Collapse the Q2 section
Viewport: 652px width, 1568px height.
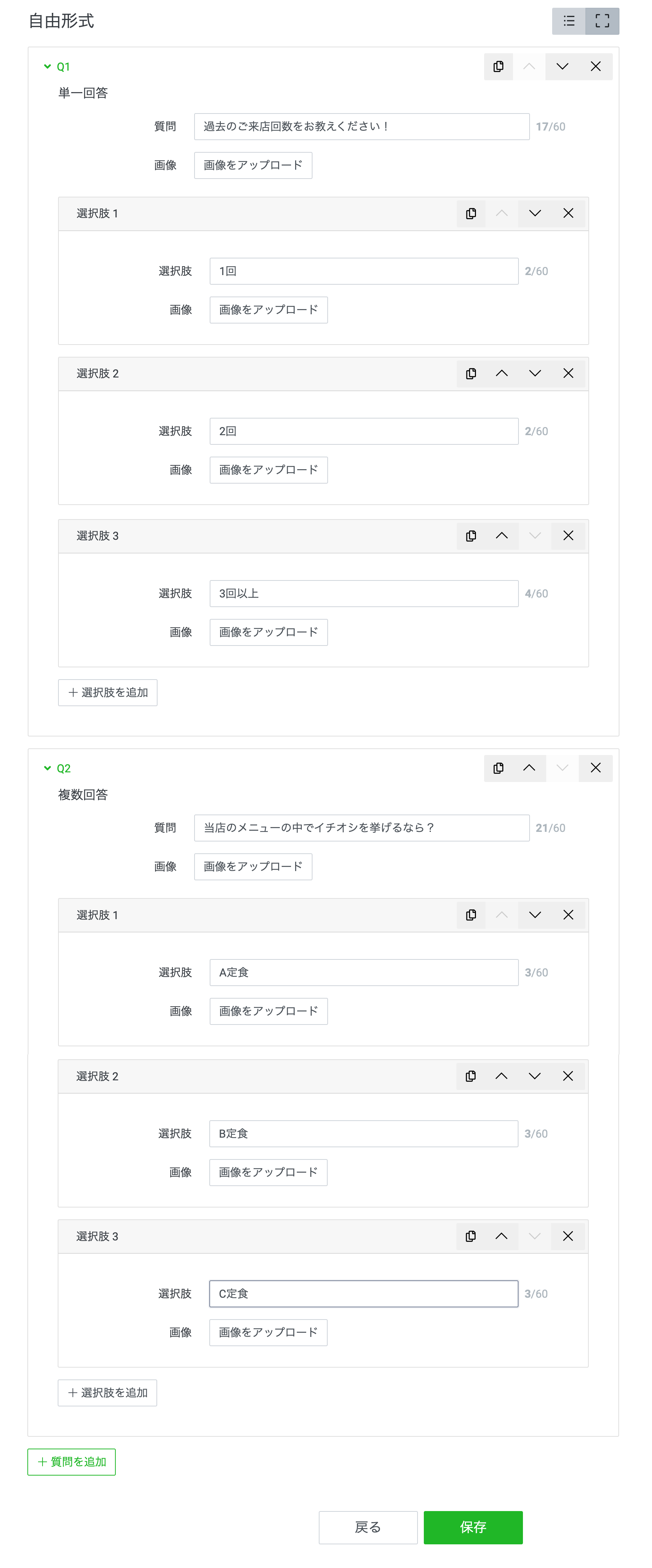[47, 768]
